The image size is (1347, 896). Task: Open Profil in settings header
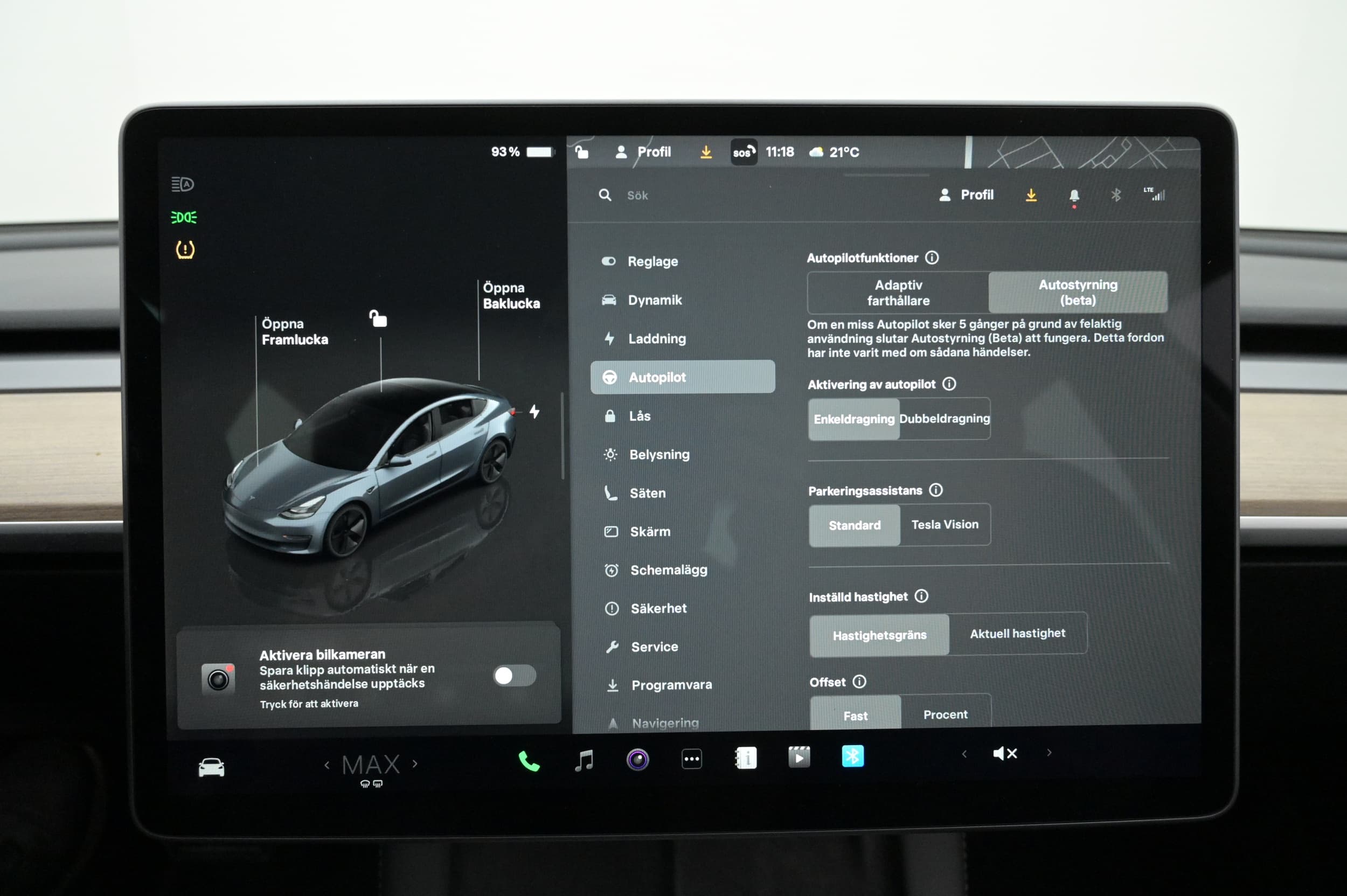(x=967, y=195)
